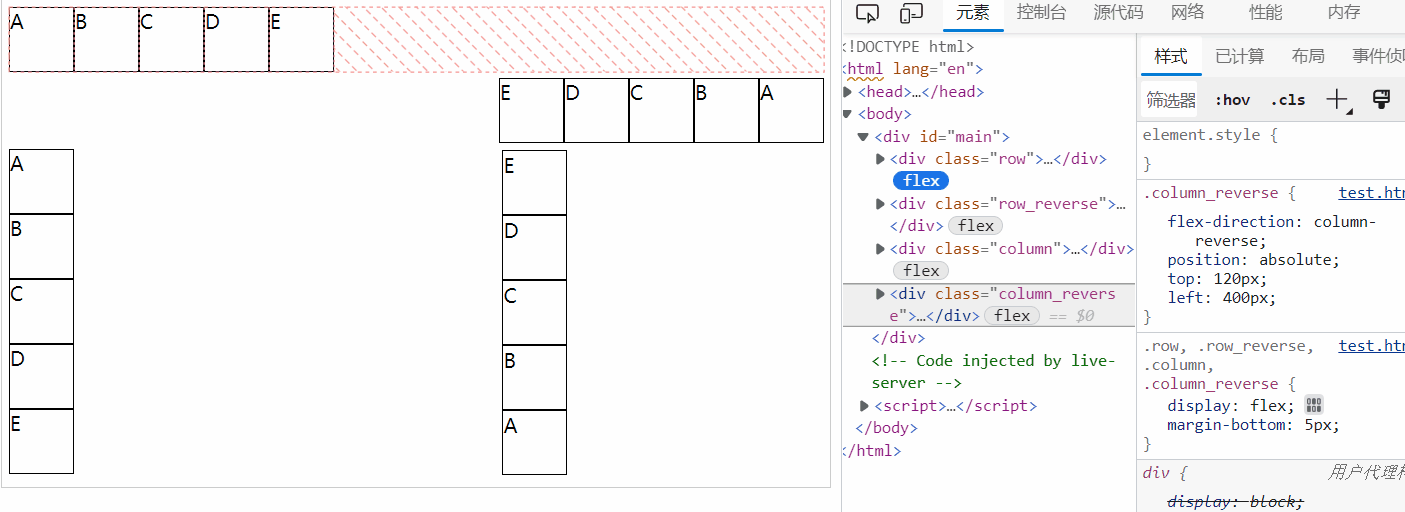This screenshot has width=1405, height=512.
Task: Switch to the 元素 tab
Action: [973, 13]
